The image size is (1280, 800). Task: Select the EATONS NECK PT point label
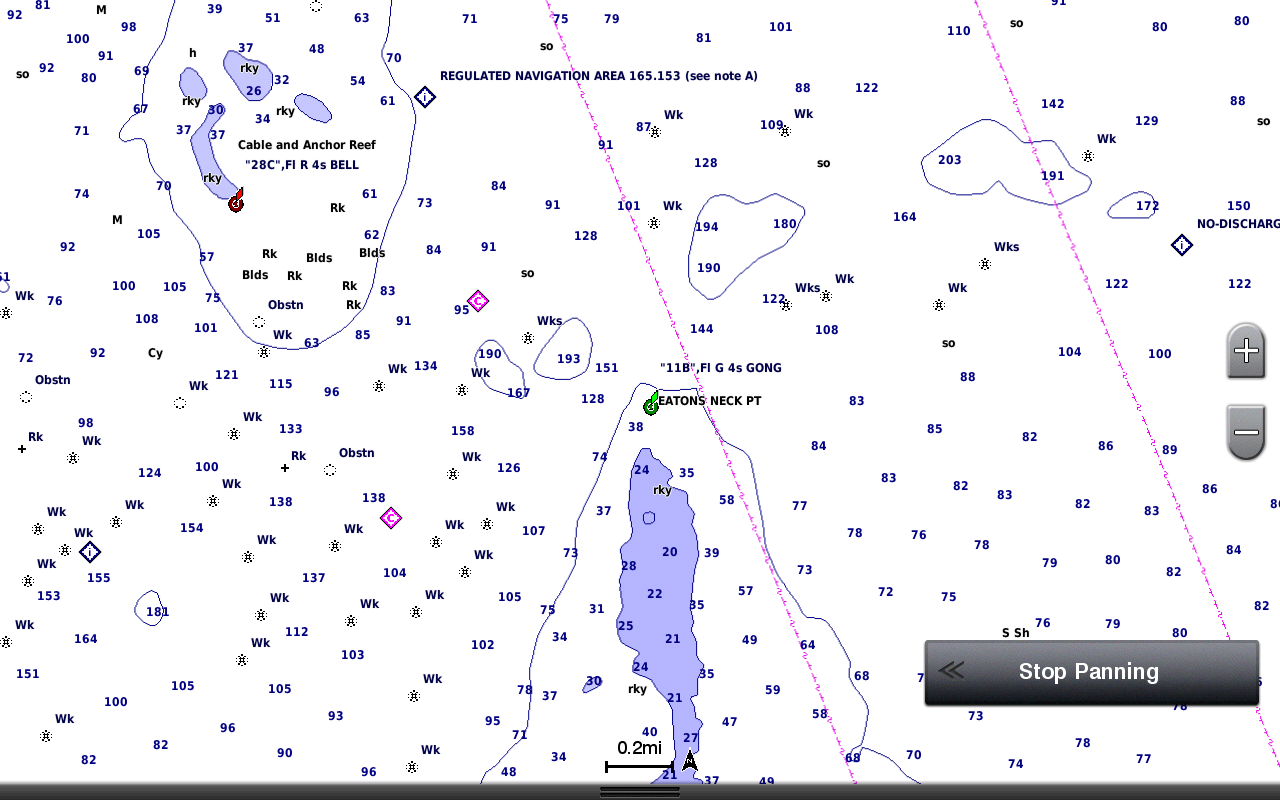712,400
